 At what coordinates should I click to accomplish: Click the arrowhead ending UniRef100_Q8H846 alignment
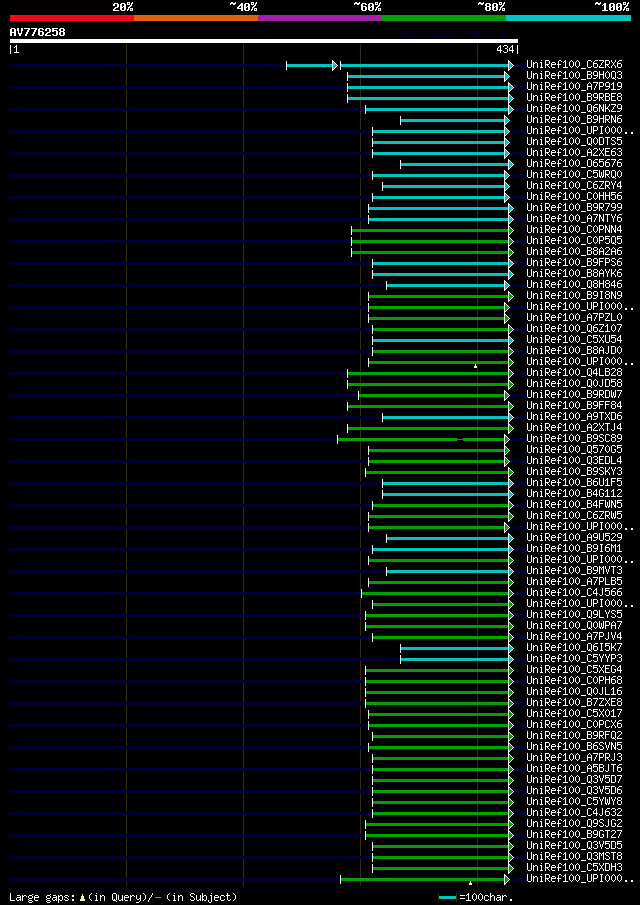(507, 285)
